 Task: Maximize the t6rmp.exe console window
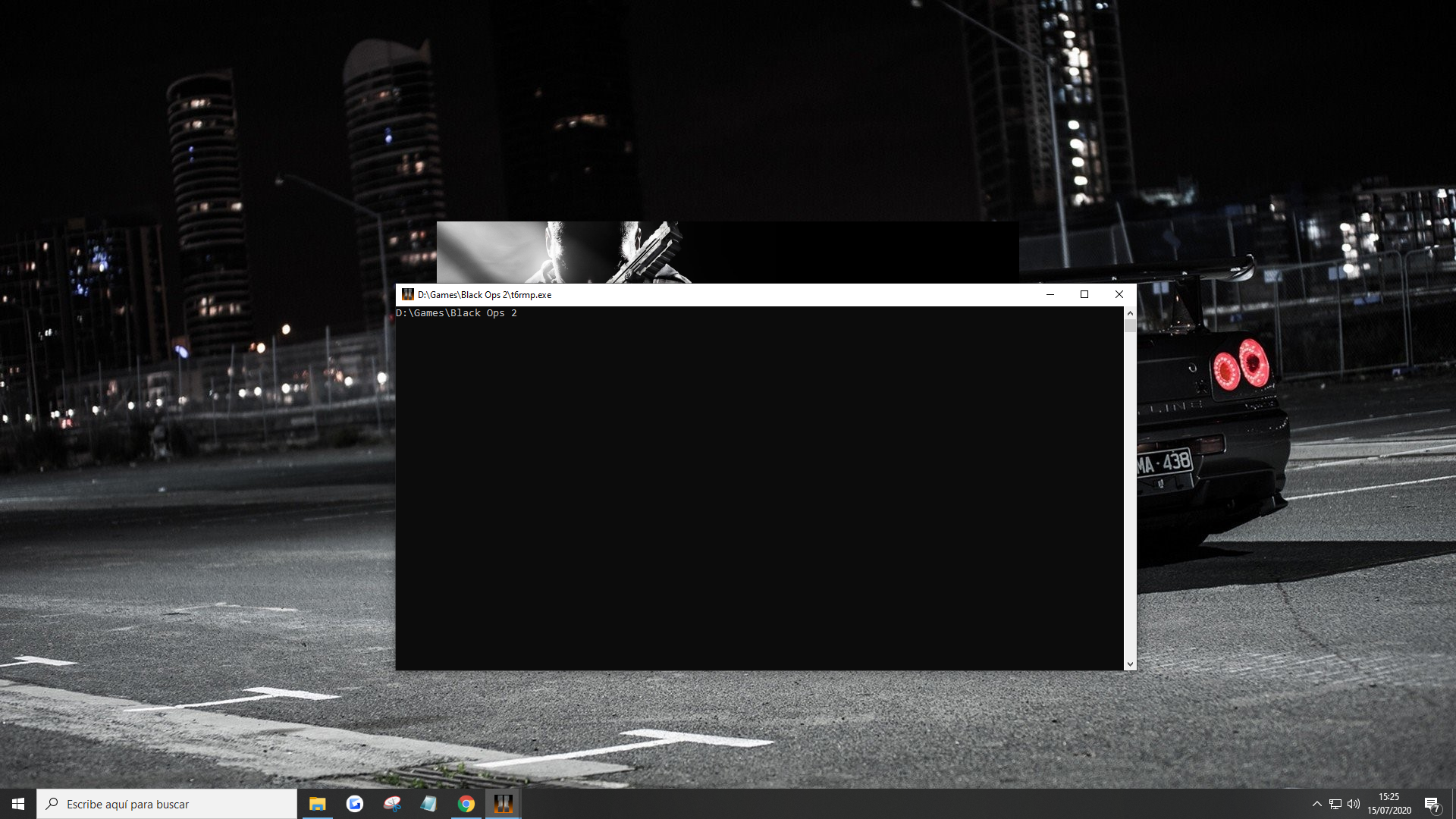(x=1084, y=294)
